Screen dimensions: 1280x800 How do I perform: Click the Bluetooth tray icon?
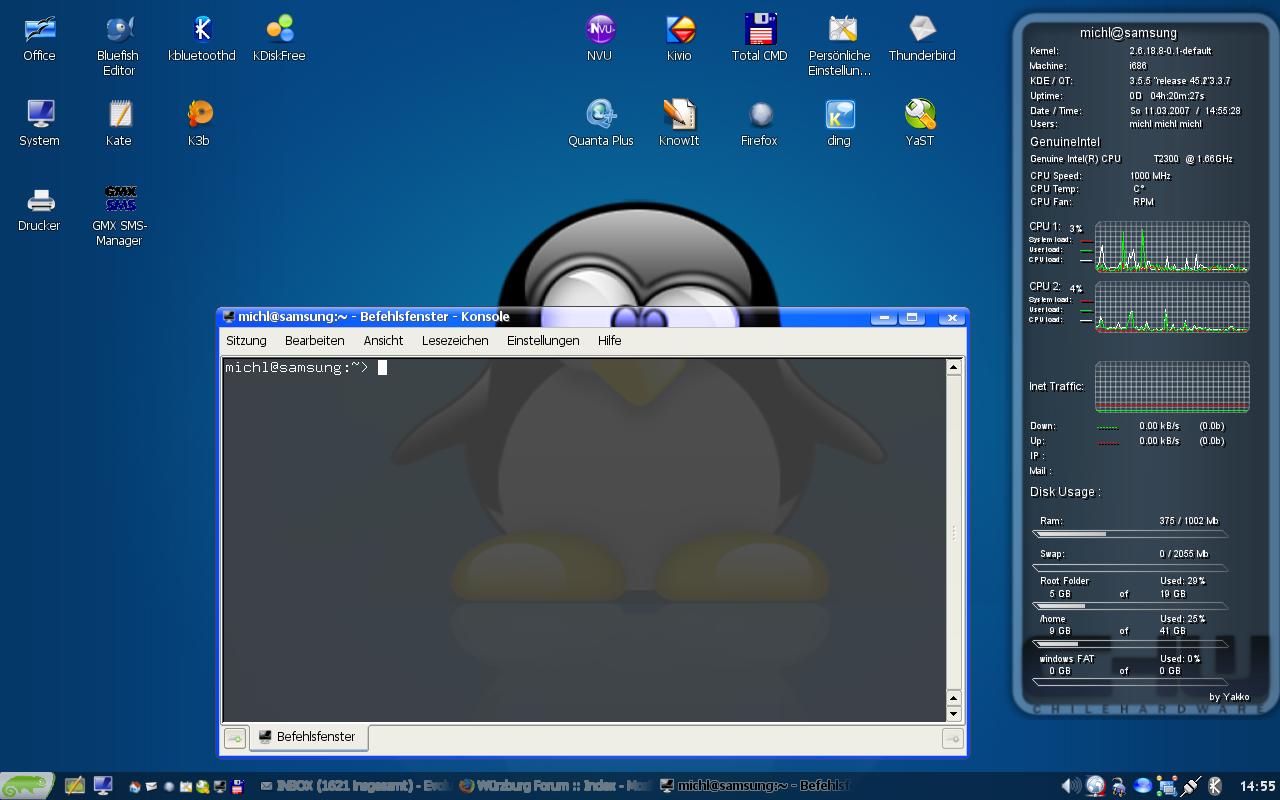coord(1215,786)
